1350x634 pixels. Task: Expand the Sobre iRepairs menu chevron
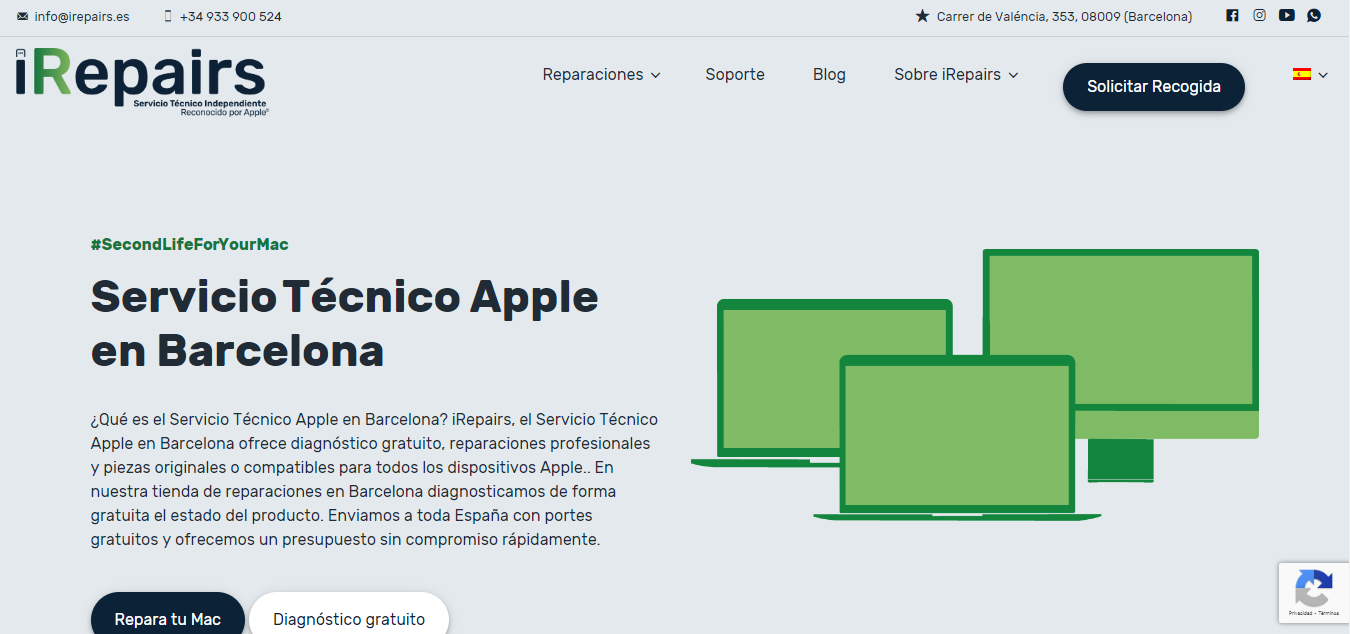(x=1013, y=75)
